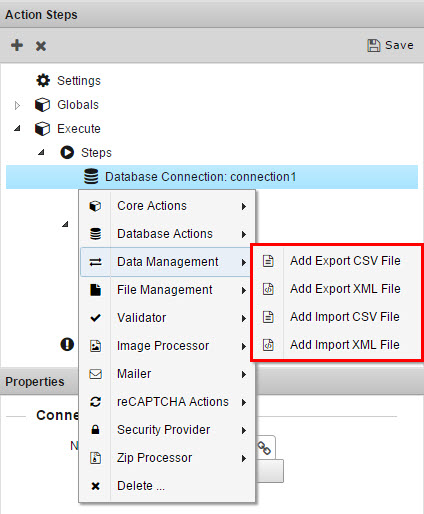
Task: Click the plus icon to add step
Action: click(x=17, y=45)
